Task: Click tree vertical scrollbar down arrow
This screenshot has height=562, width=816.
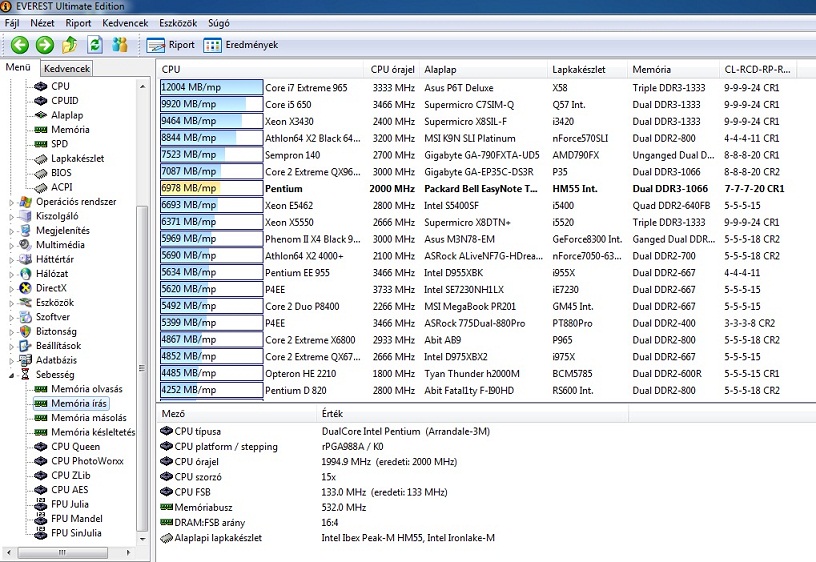Action: tap(143, 539)
